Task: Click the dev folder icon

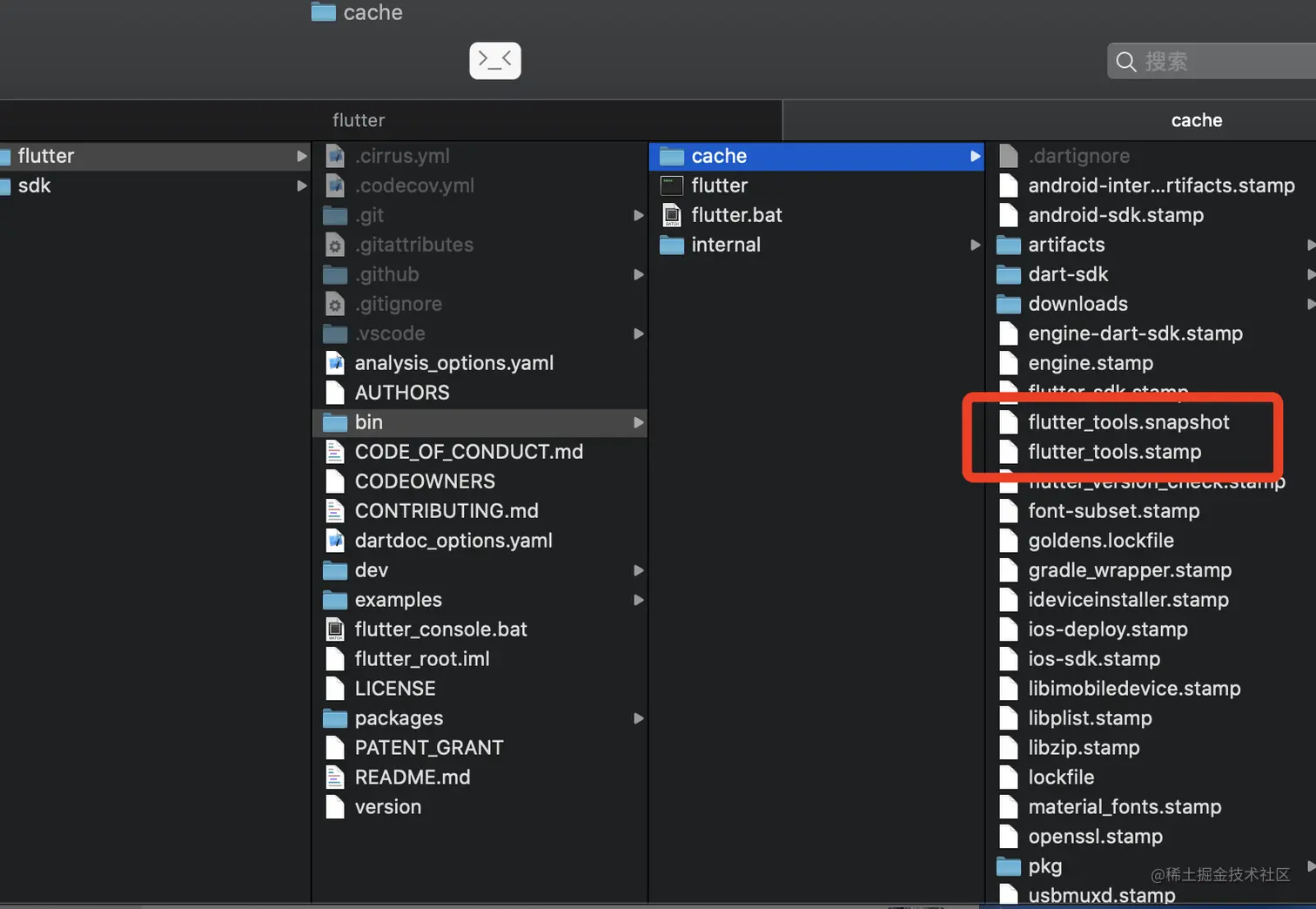Action: click(x=335, y=570)
